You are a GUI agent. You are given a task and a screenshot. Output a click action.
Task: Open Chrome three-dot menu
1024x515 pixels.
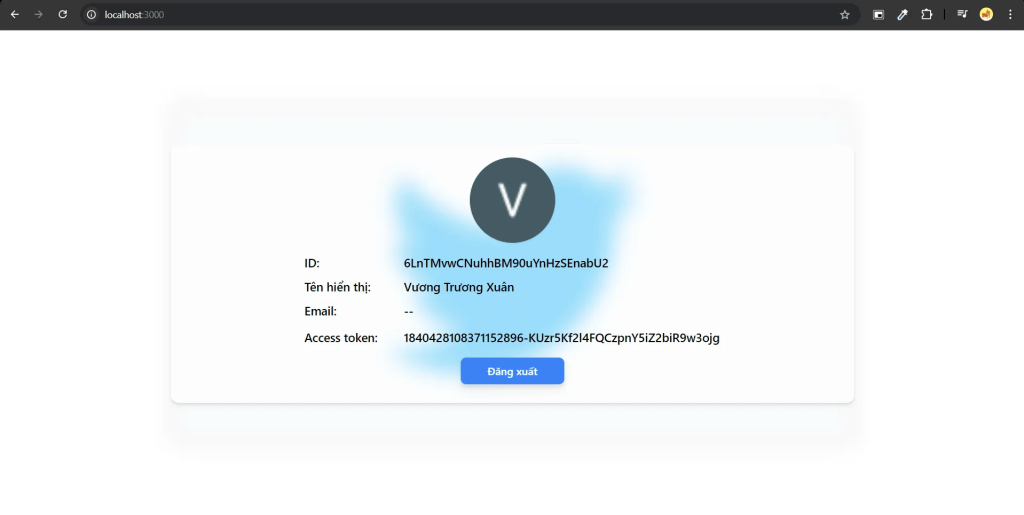pyautogui.click(x=1010, y=14)
